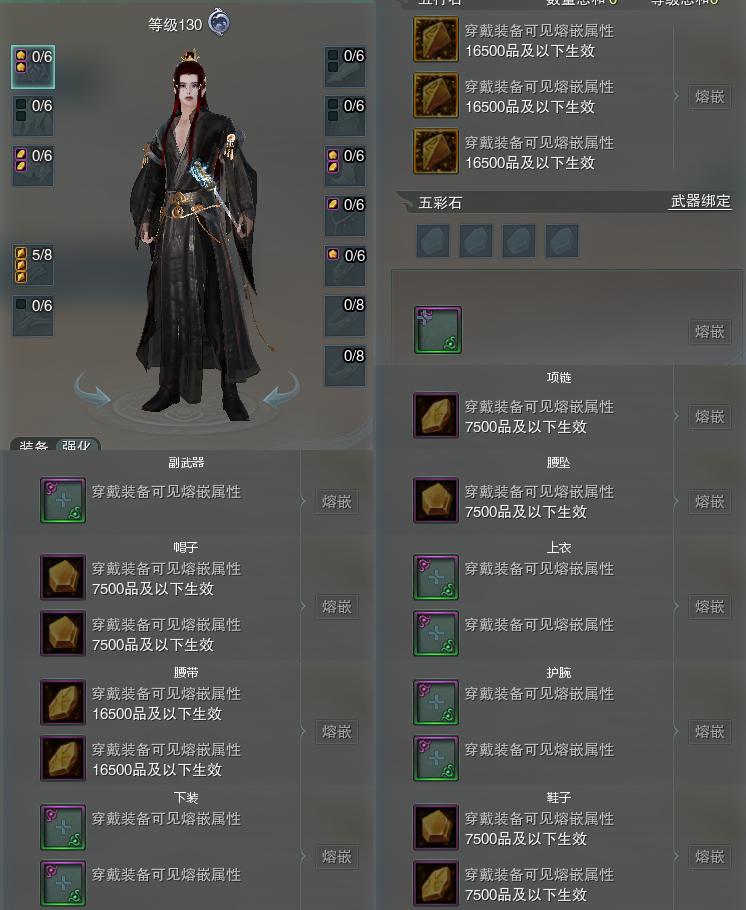Rotate character left with the curved arrow
Viewport: 746px width, 910px height.
(x=92, y=387)
